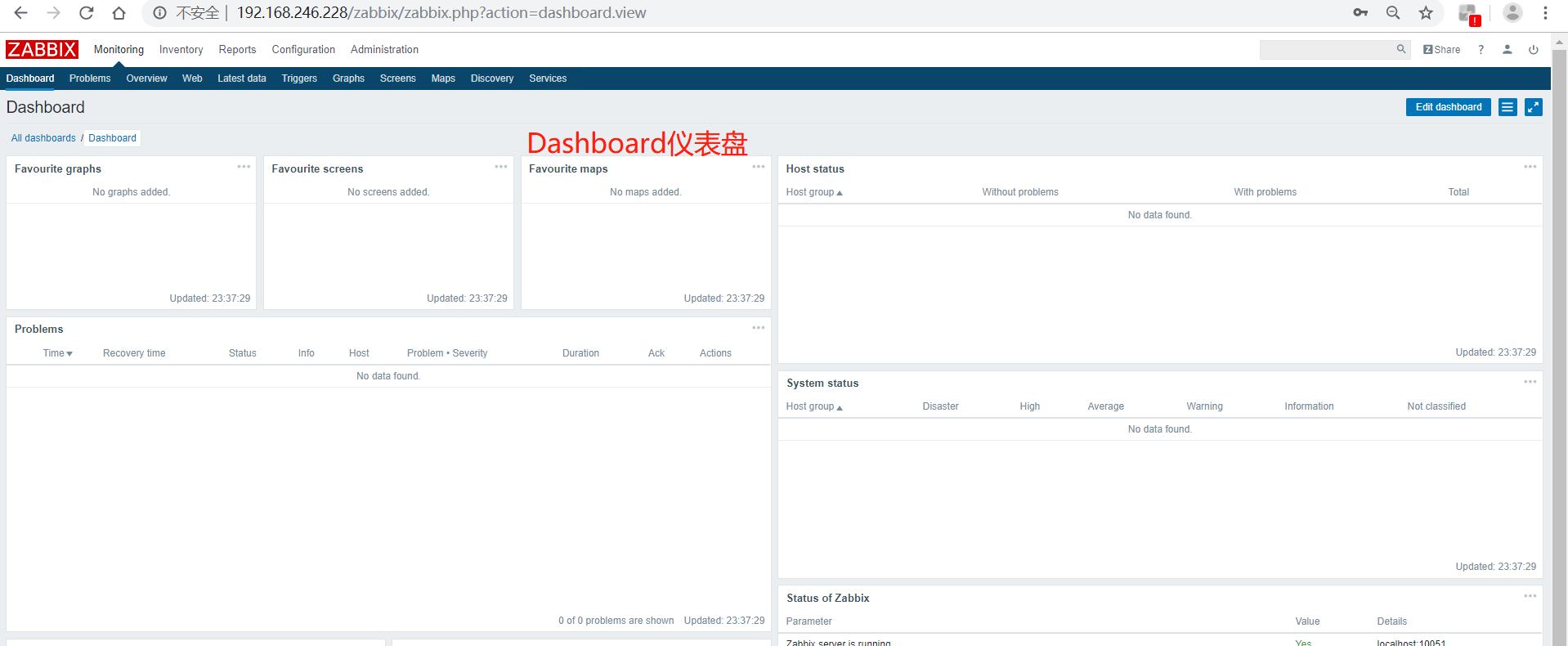
Task: Switch to the Services submenu tab
Action: coord(548,79)
